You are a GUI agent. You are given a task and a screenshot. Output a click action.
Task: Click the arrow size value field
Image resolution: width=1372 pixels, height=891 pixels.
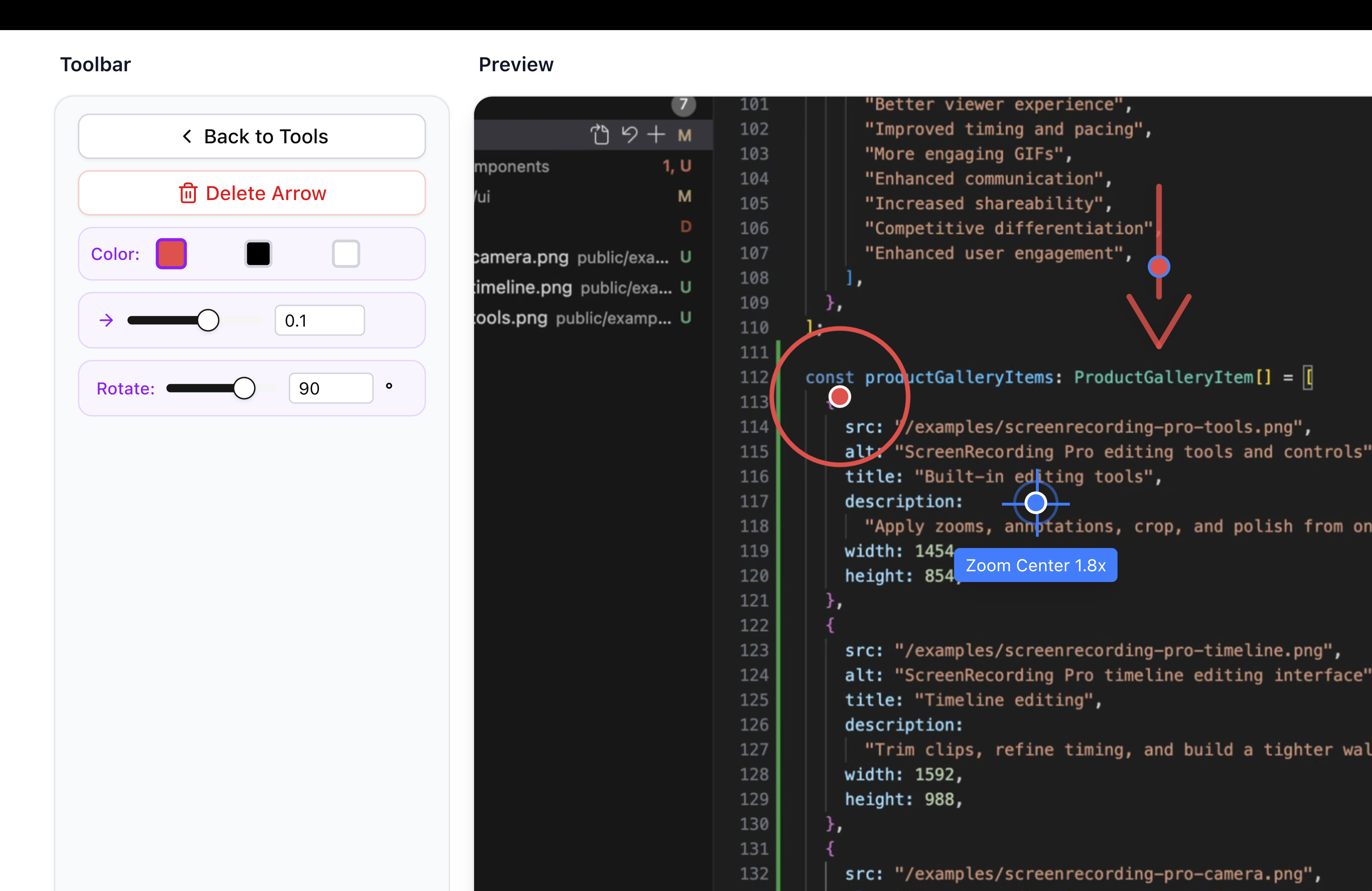319,321
